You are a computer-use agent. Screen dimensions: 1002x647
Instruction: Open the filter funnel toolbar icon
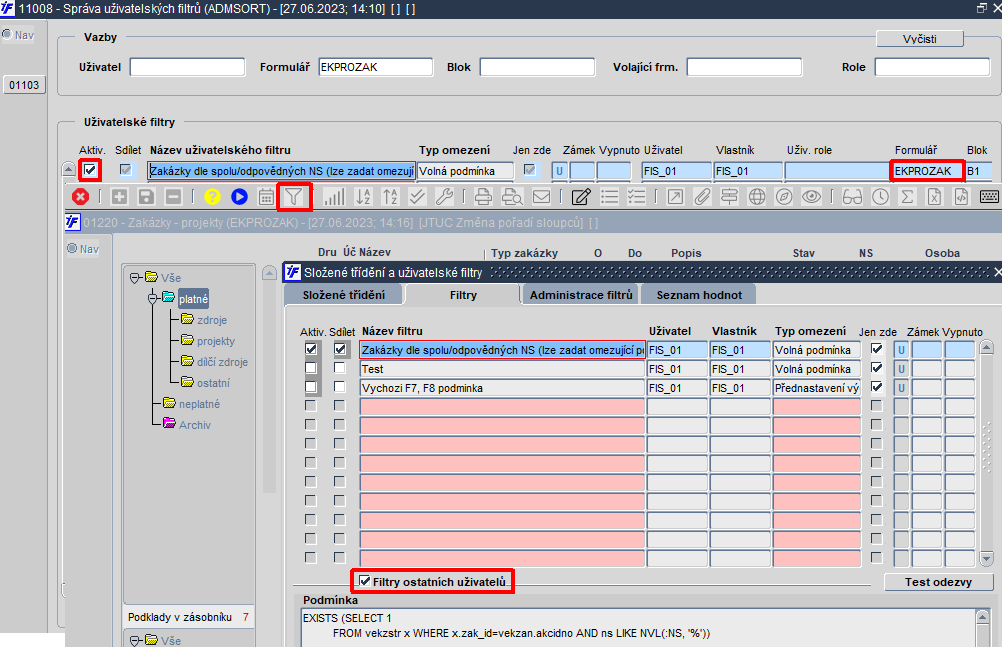(x=293, y=197)
